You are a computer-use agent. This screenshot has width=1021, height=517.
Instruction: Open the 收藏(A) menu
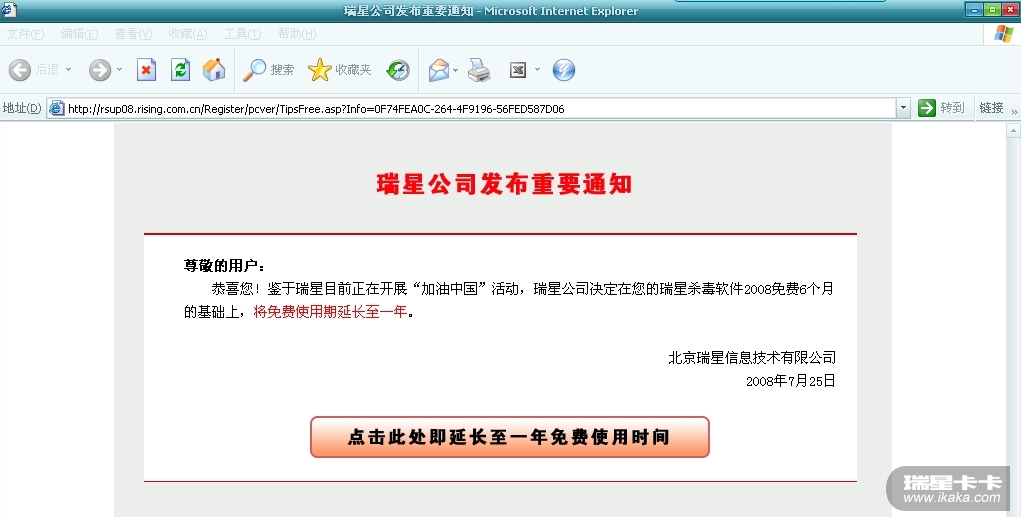tap(188, 34)
